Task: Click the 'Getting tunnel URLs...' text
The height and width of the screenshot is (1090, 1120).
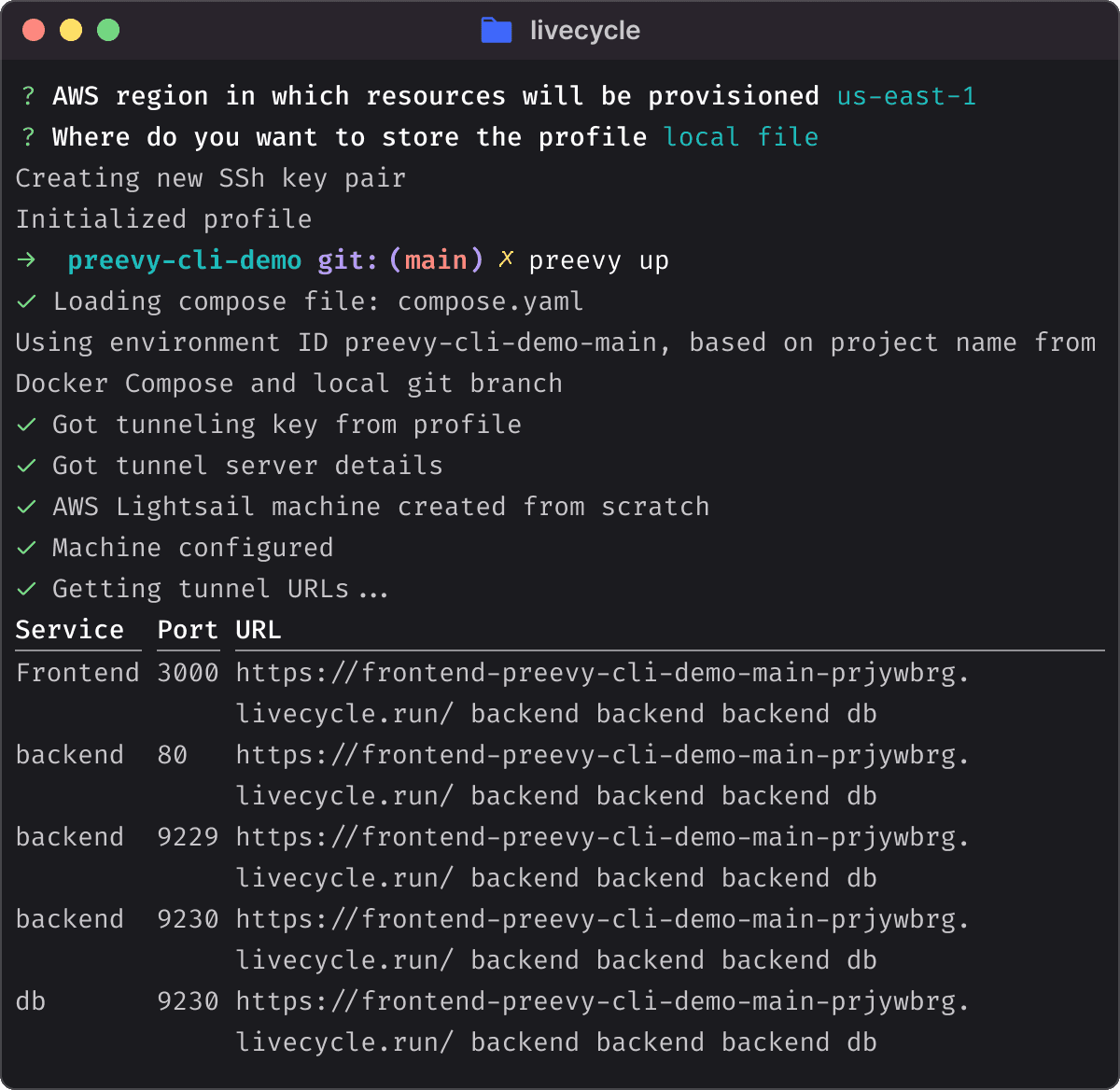Action: coord(221,589)
